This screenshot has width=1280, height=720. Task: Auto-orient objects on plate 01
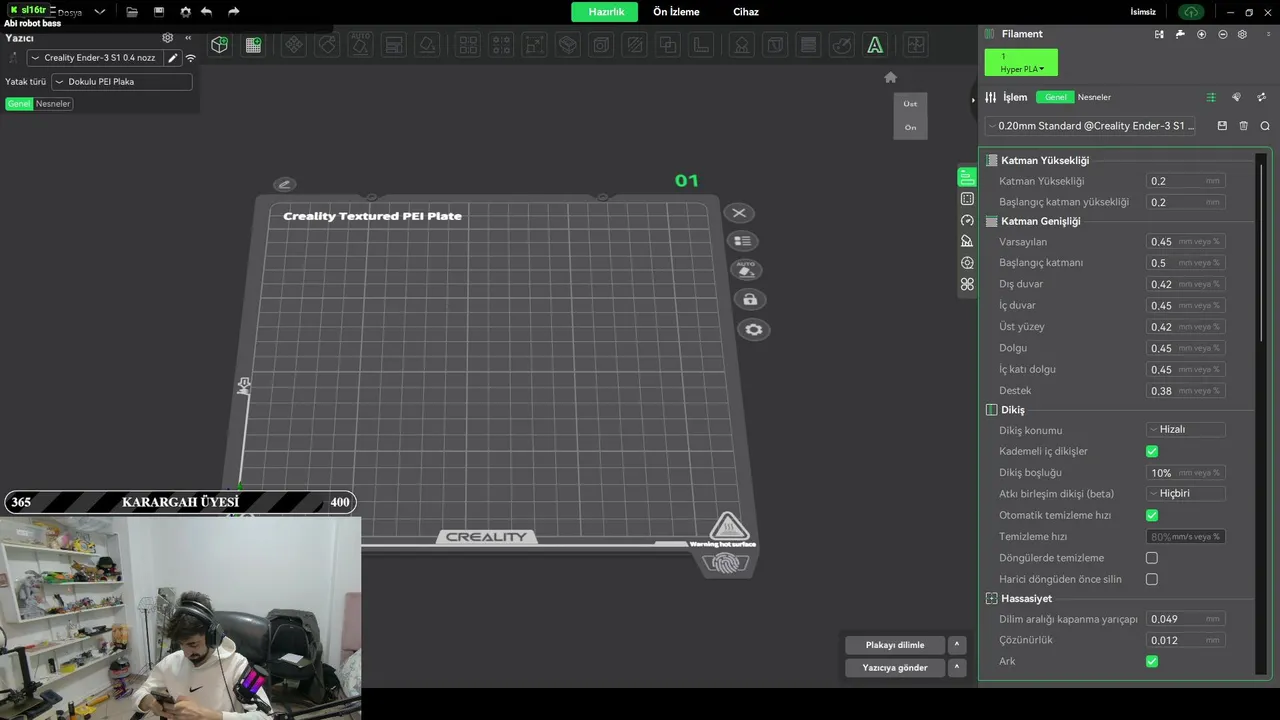click(746, 270)
